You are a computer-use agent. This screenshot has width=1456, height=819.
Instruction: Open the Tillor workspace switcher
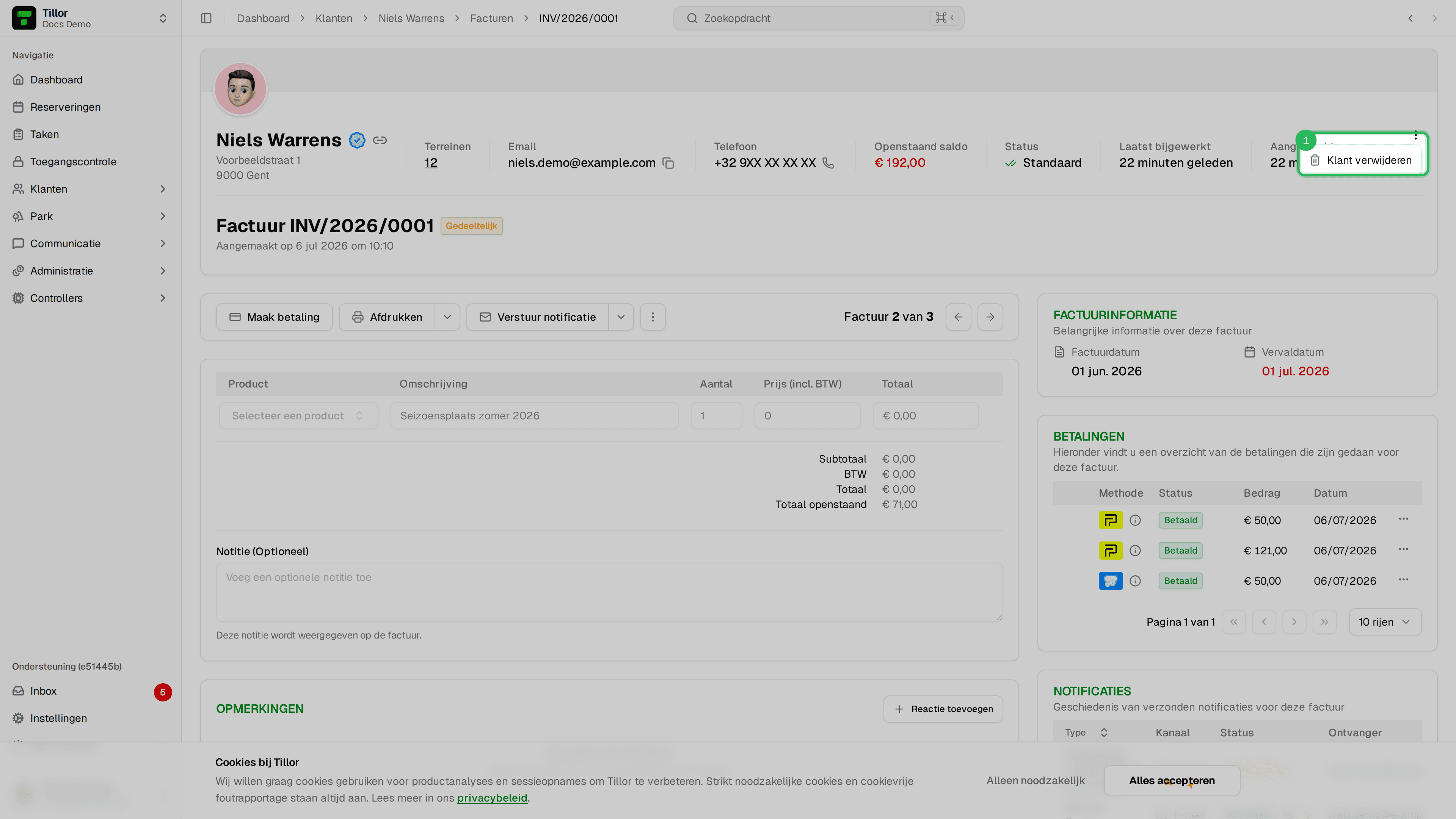pyautogui.click(x=91, y=18)
